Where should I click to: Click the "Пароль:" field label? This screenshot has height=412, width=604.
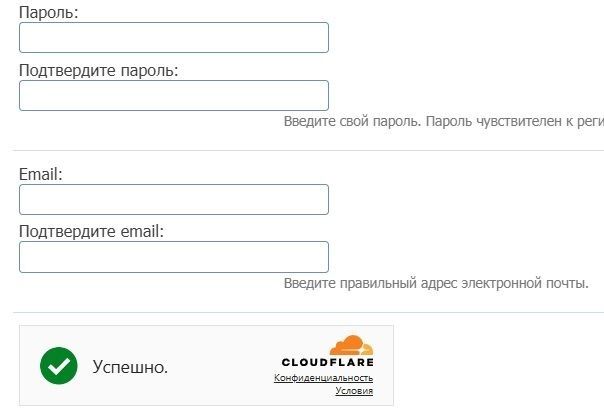point(49,13)
